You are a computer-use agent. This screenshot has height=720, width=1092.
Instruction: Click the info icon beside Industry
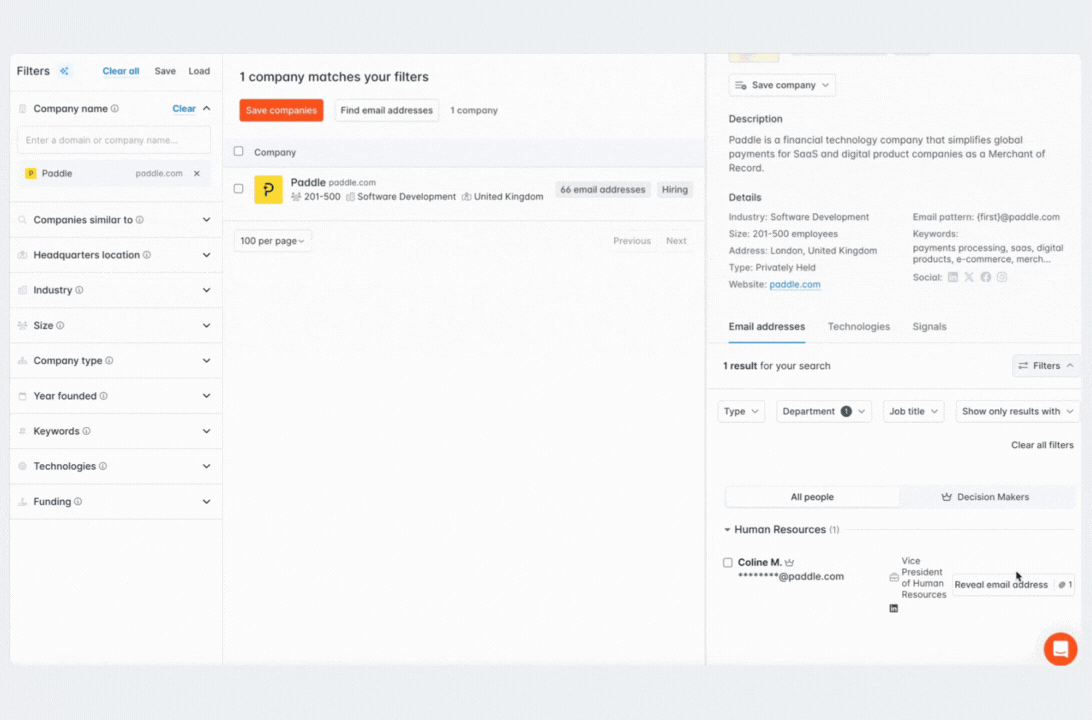click(x=79, y=290)
